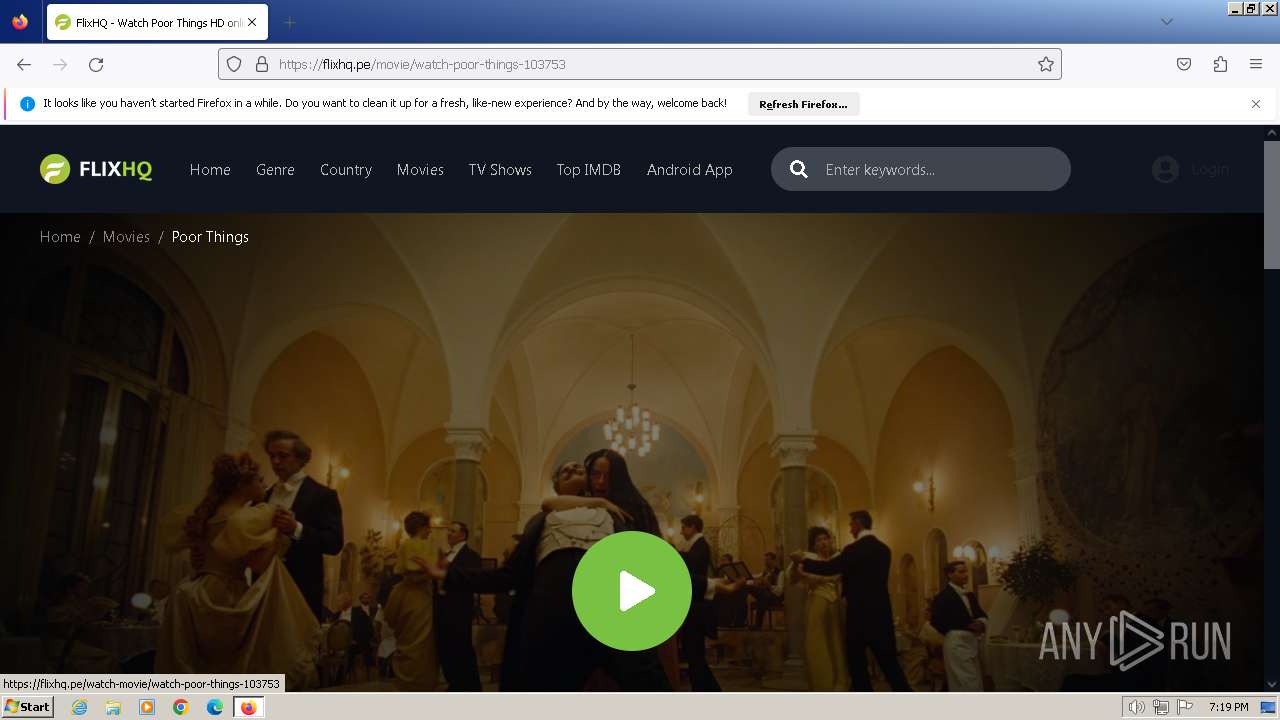This screenshot has height=720, width=1280.
Task: Click the search magnifier icon
Action: 799,169
